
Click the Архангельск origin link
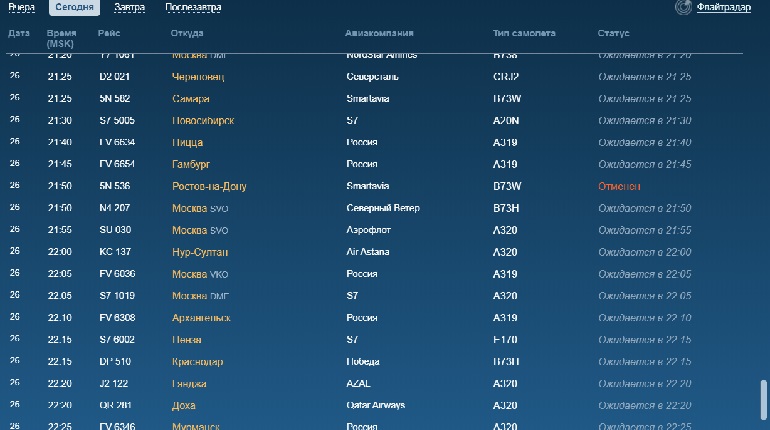(x=201, y=318)
